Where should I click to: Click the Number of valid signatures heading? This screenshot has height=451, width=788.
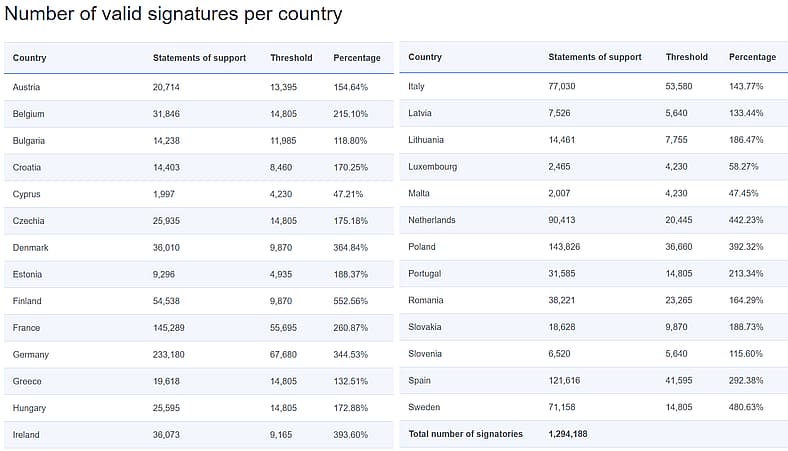[x=173, y=14]
